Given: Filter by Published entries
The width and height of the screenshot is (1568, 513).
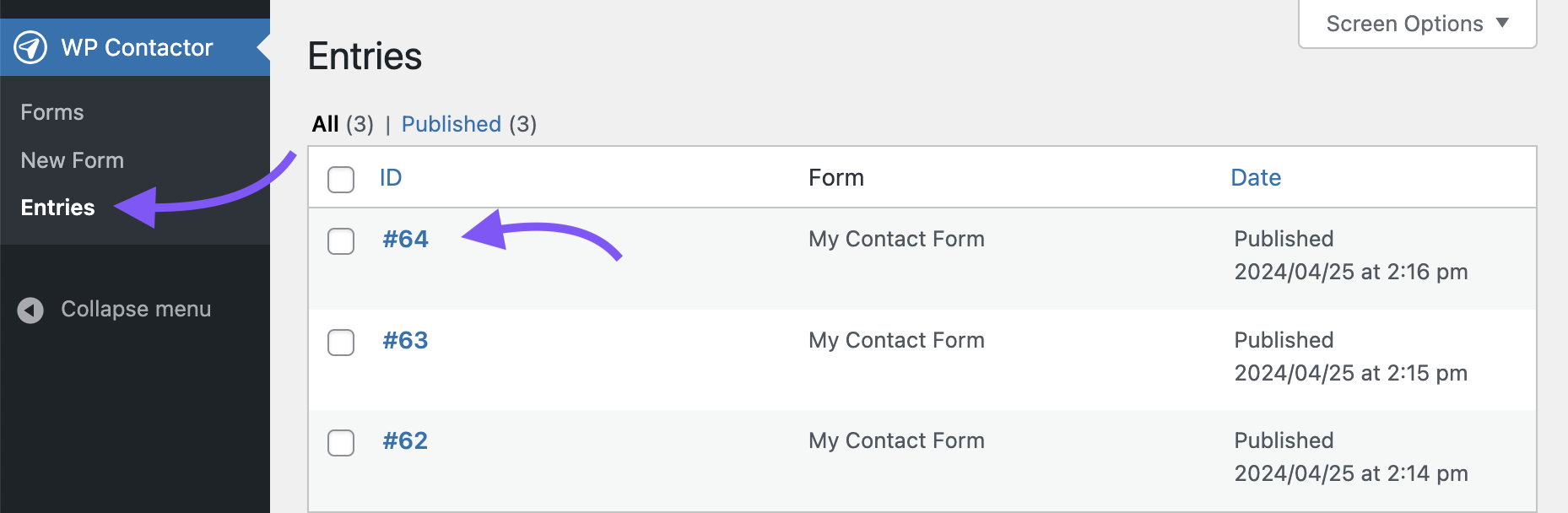Looking at the screenshot, I should [x=451, y=124].
